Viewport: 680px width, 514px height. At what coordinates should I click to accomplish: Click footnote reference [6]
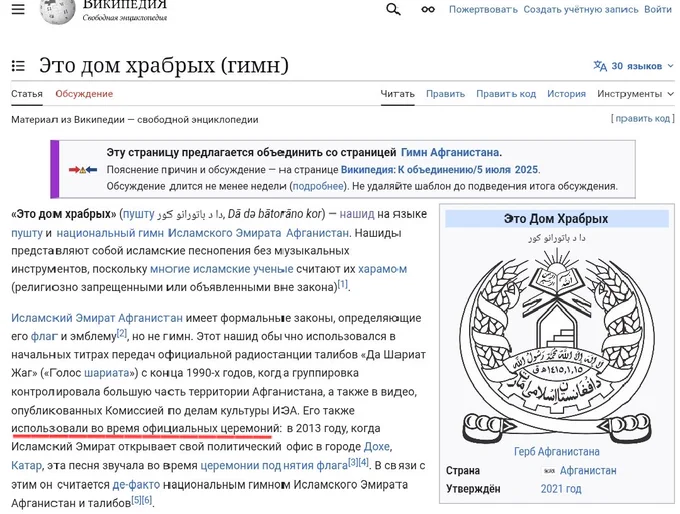147,500
